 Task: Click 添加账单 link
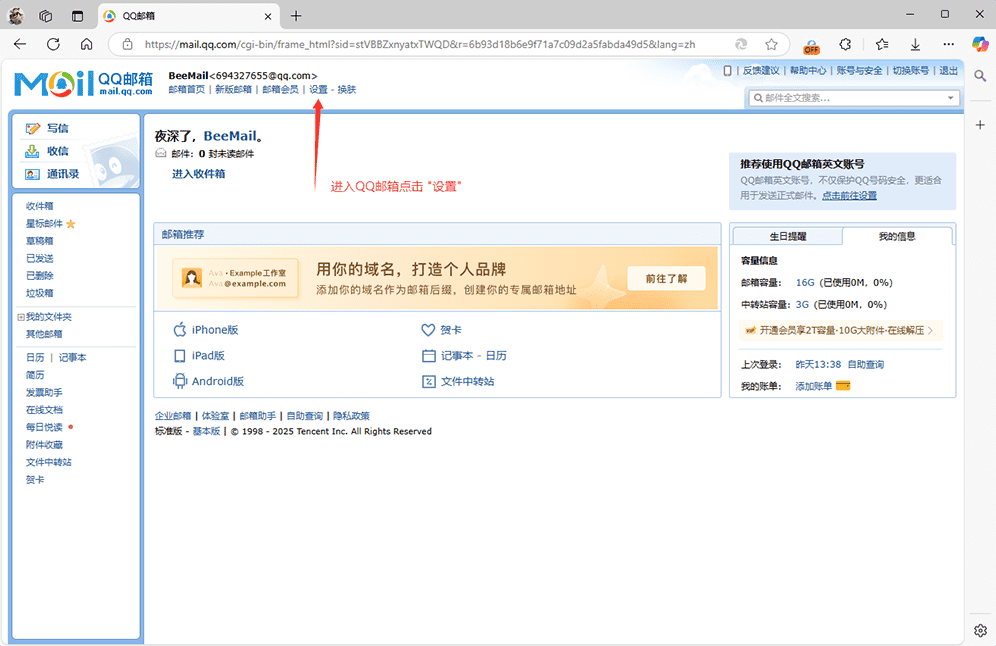tap(813, 386)
